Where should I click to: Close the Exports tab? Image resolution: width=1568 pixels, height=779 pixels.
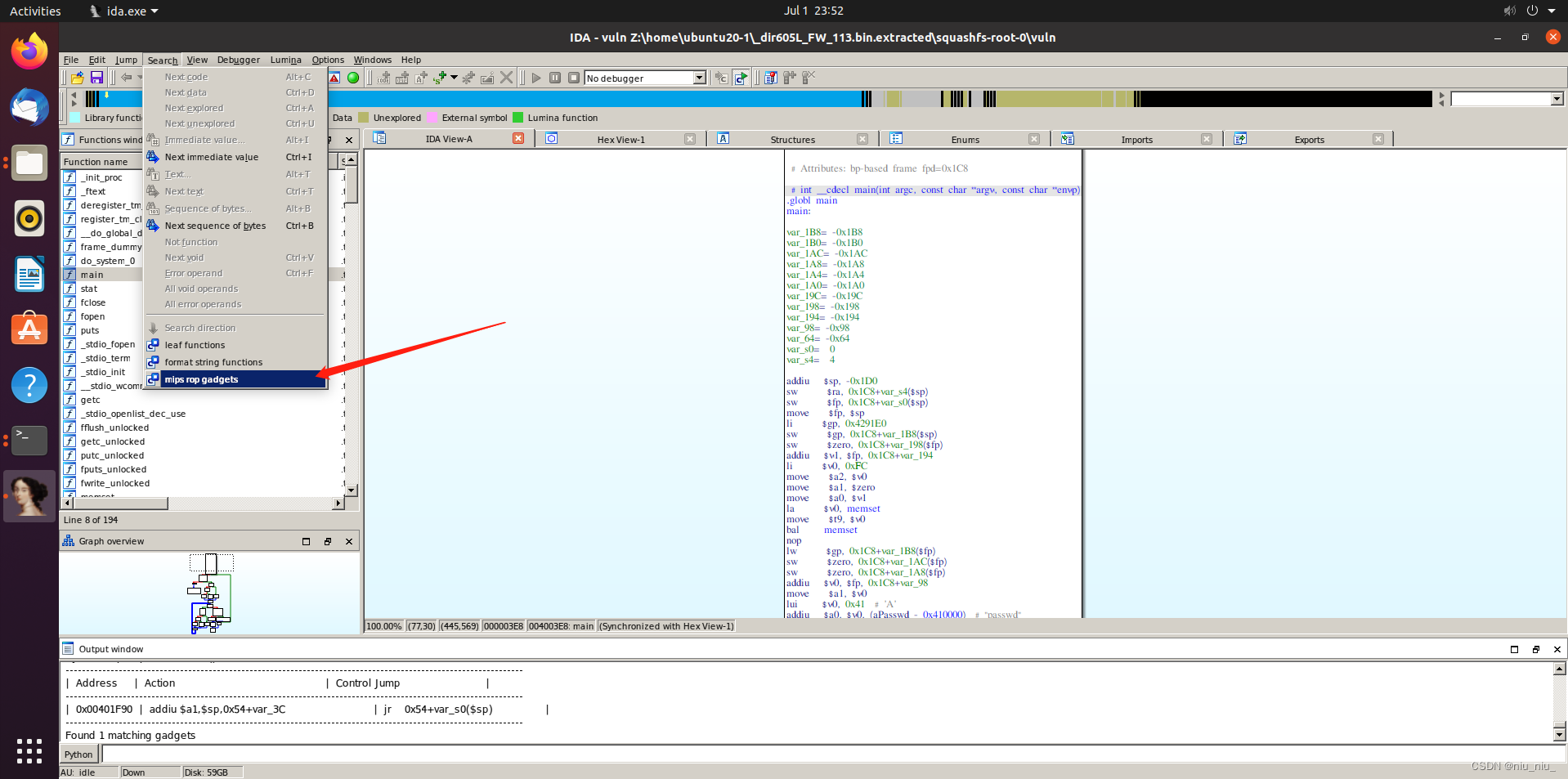tap(1378, 139)
